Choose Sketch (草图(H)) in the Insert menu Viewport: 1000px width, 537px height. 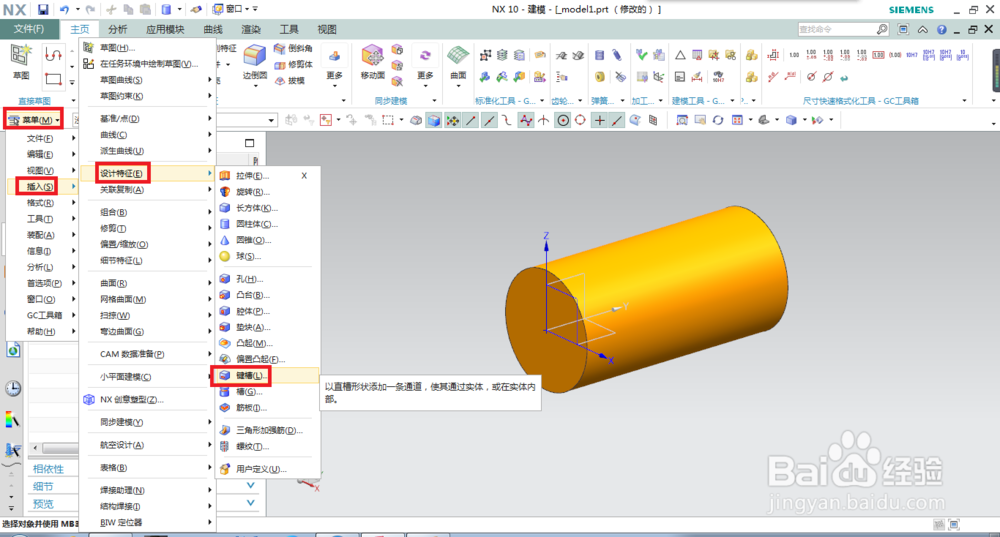(148, 47)
